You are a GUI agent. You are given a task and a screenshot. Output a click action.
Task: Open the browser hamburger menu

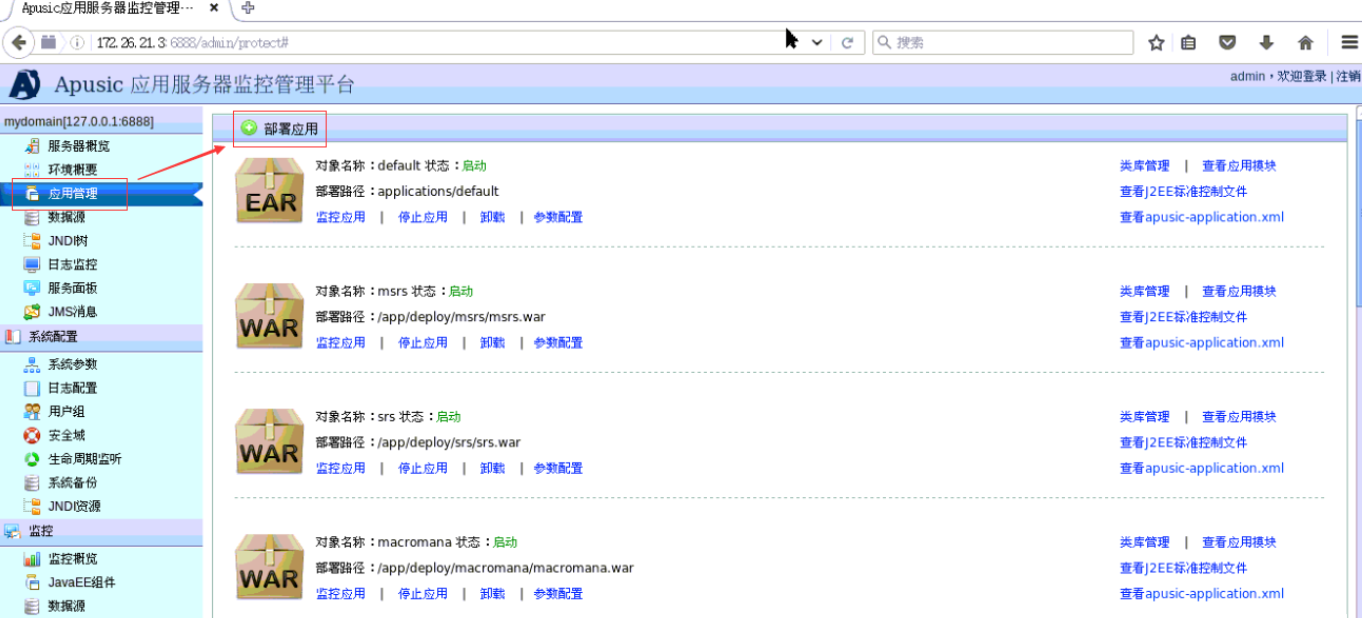(1349, 43)
